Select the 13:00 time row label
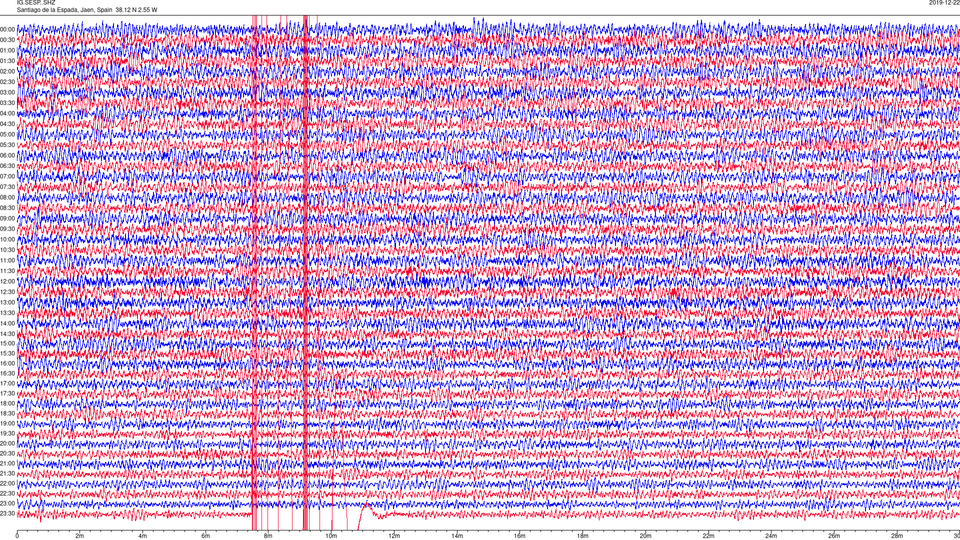 click(x=8, y=302)
